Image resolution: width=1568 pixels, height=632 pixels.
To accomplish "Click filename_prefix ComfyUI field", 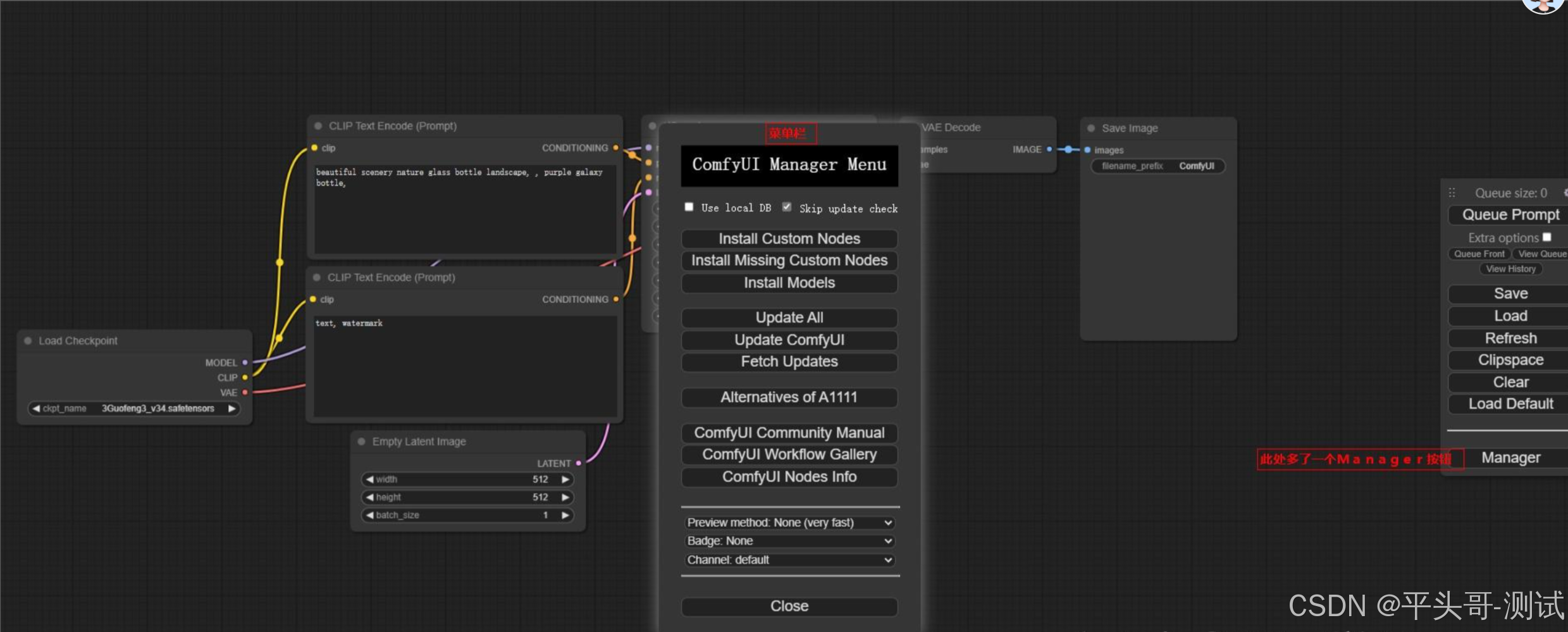I will 1158,166.
